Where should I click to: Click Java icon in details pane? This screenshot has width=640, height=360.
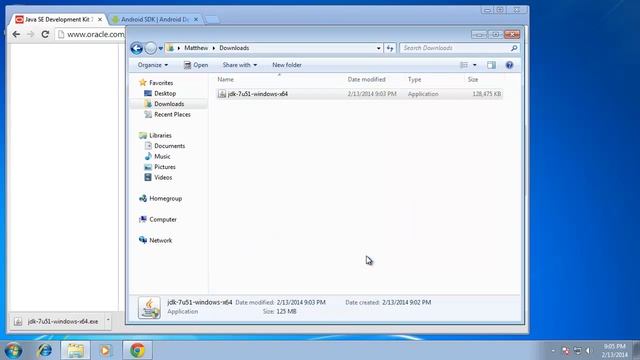[149, 307]
